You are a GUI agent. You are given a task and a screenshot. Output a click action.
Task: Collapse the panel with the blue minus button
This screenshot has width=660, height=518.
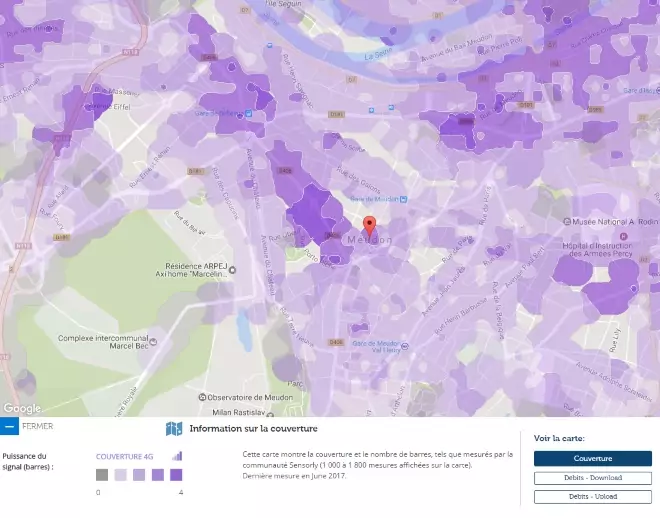coord(9,427)
